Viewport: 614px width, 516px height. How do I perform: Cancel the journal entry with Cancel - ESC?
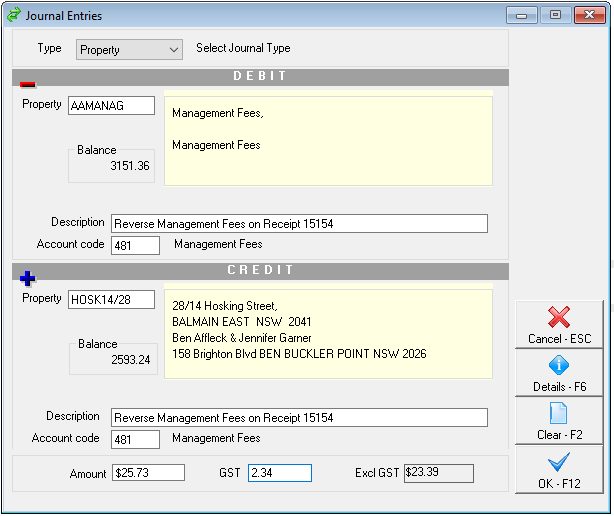click(x=559, y=325)
